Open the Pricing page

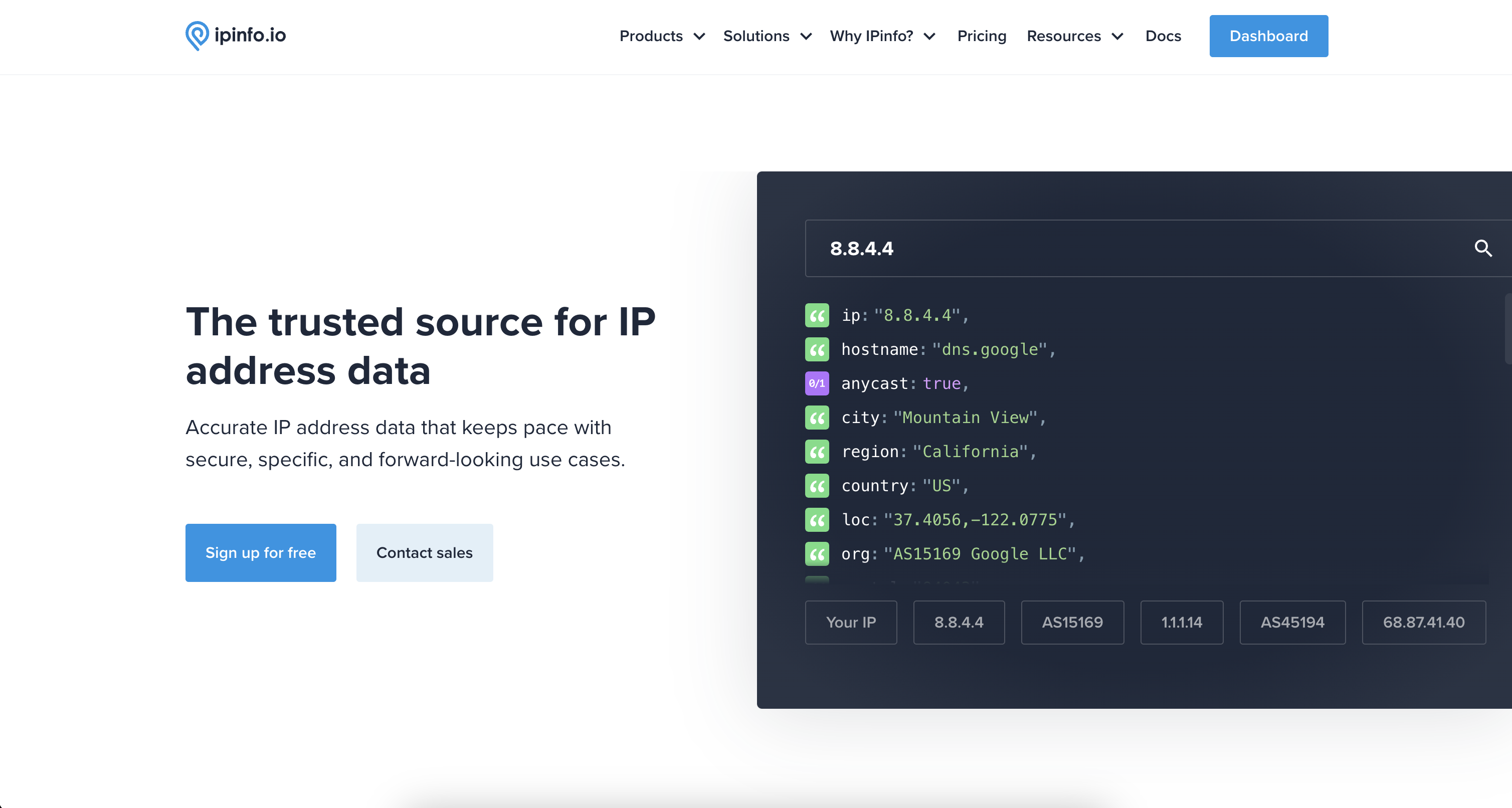pos(982,36)
